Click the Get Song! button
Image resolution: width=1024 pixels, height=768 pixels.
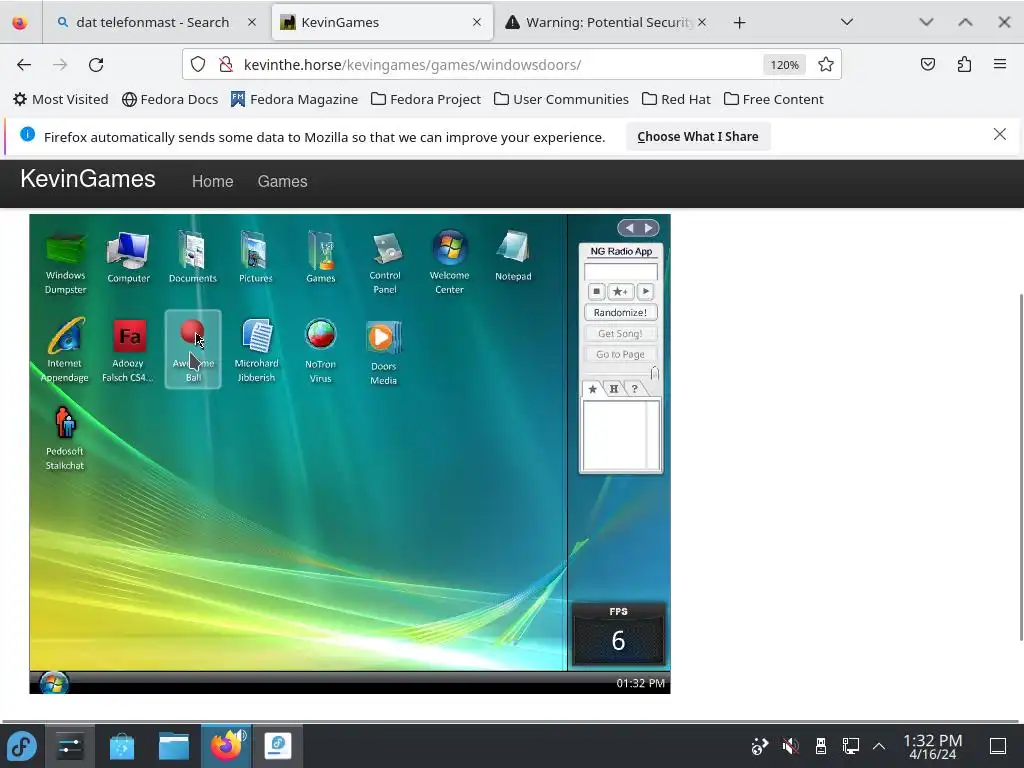(x=620, y=333)
